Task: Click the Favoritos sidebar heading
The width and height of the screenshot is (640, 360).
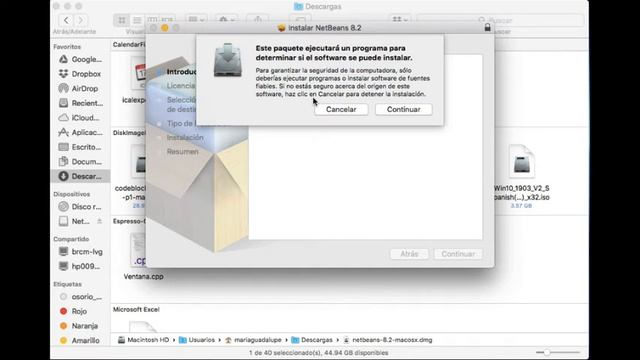Action: (x=67, y=47)
